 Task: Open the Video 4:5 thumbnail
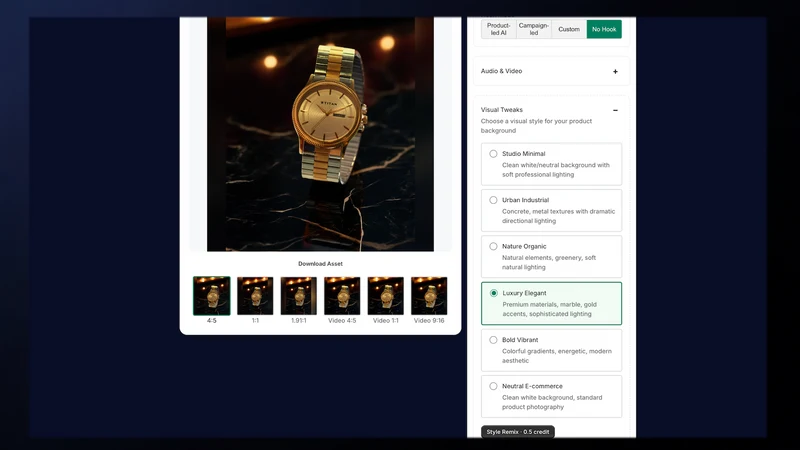tap(342, 296)
